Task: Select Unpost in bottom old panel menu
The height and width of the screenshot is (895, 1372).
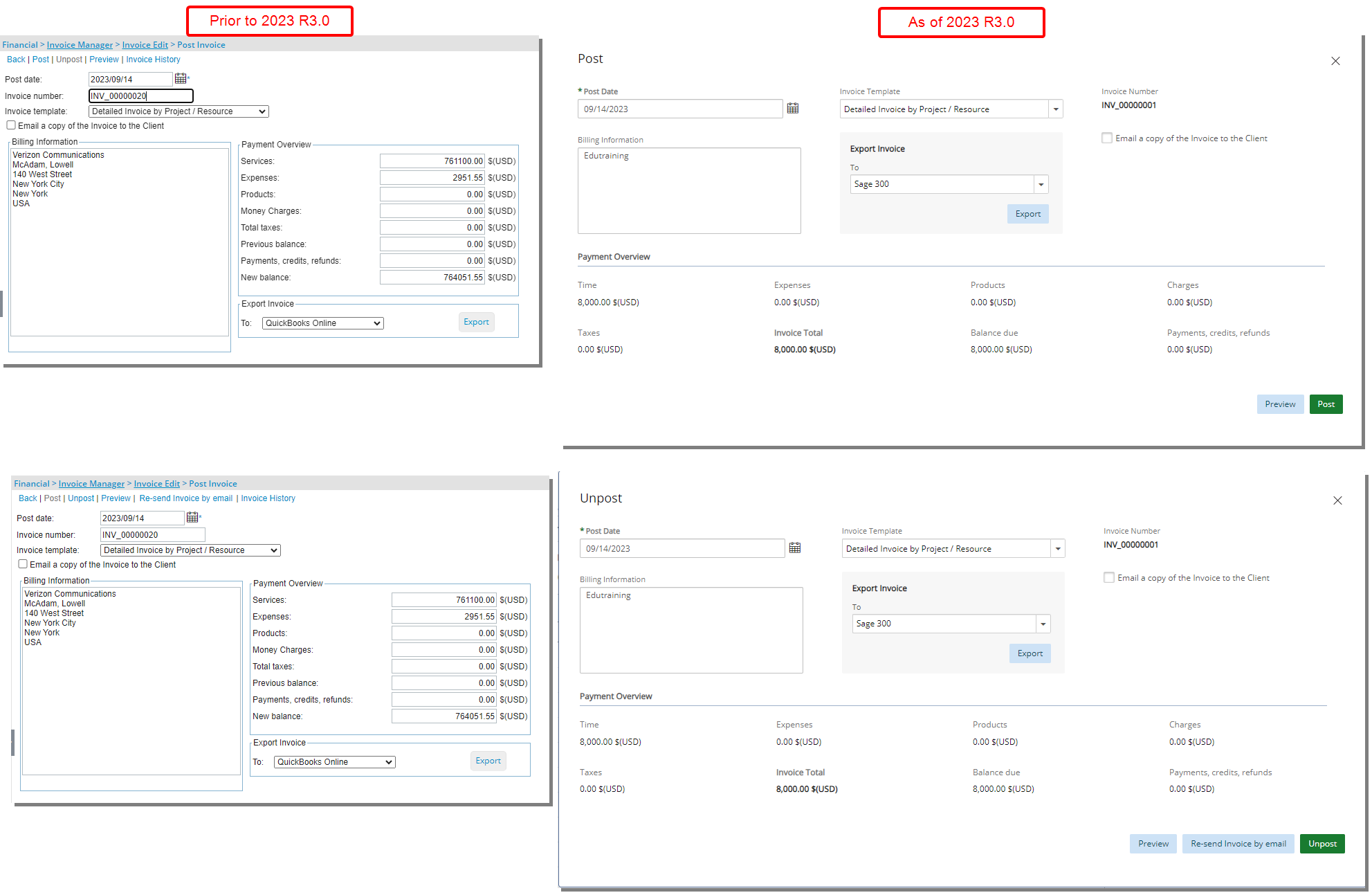Action: click(81, 498)
